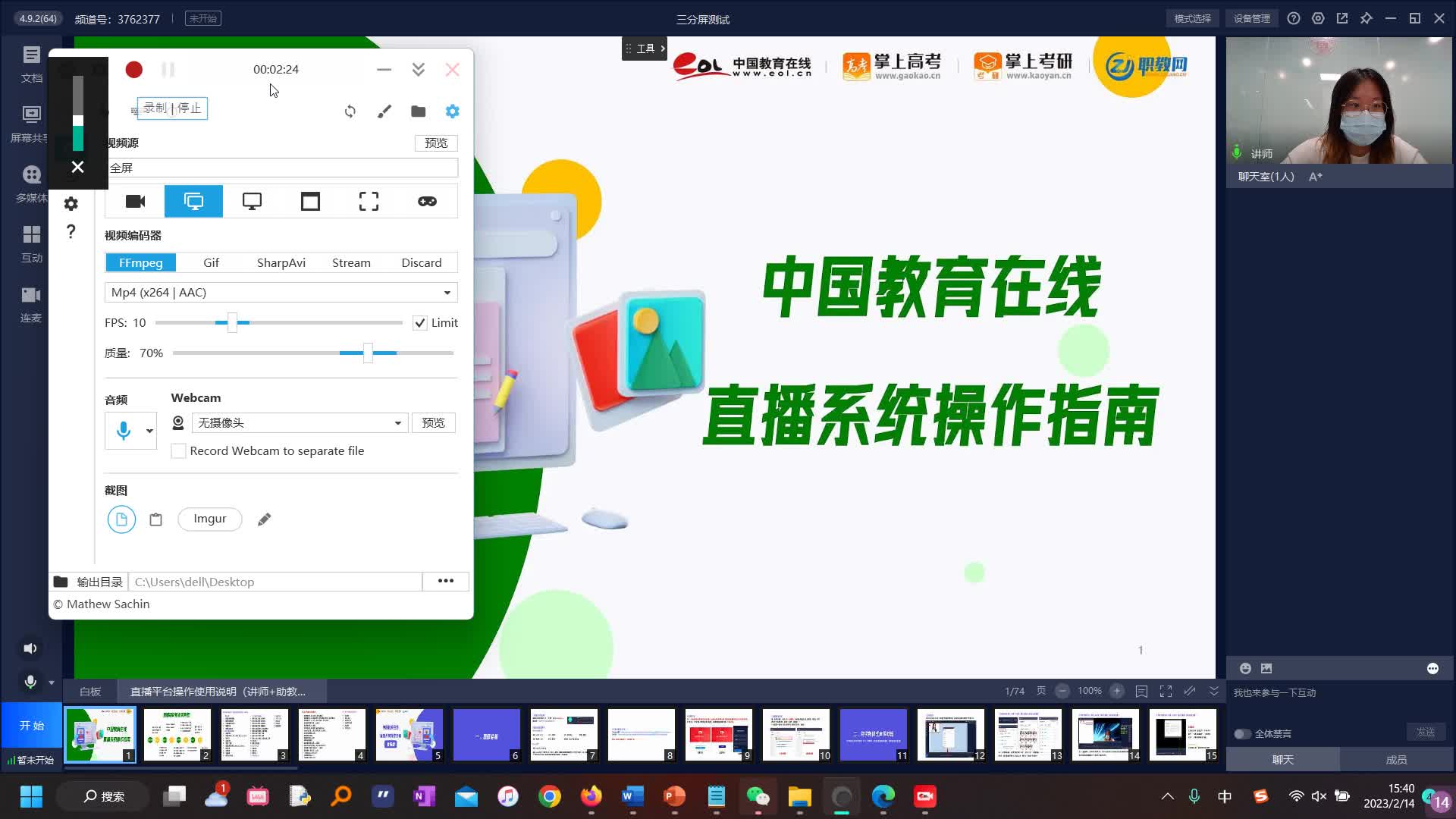
Task: Click the blue Start broadcast button
Action: pyautogui.click(x=31, y=725)
